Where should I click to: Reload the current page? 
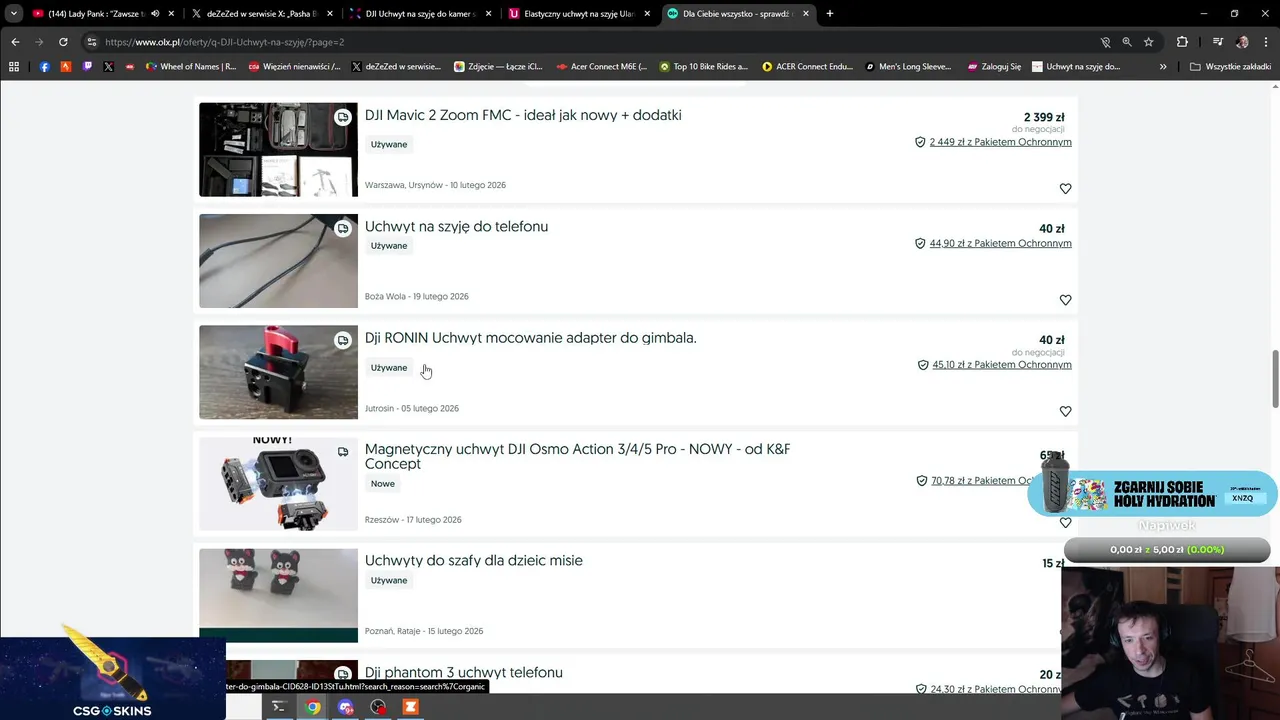click(63, 42)
